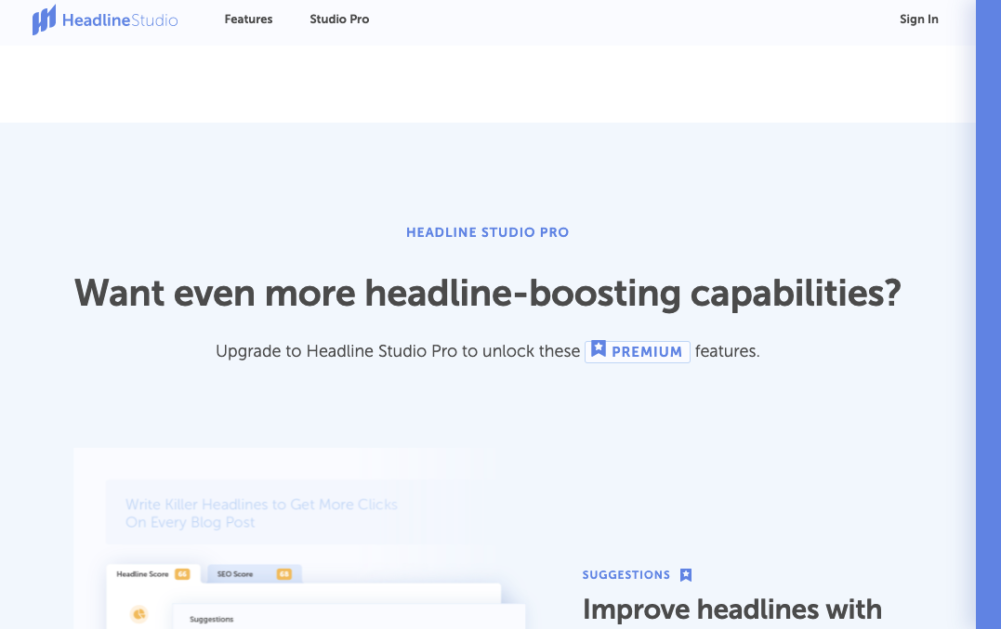1001x629 pixels.
Task: Click the app screenshot preview thumbnail
Action: 290,540
